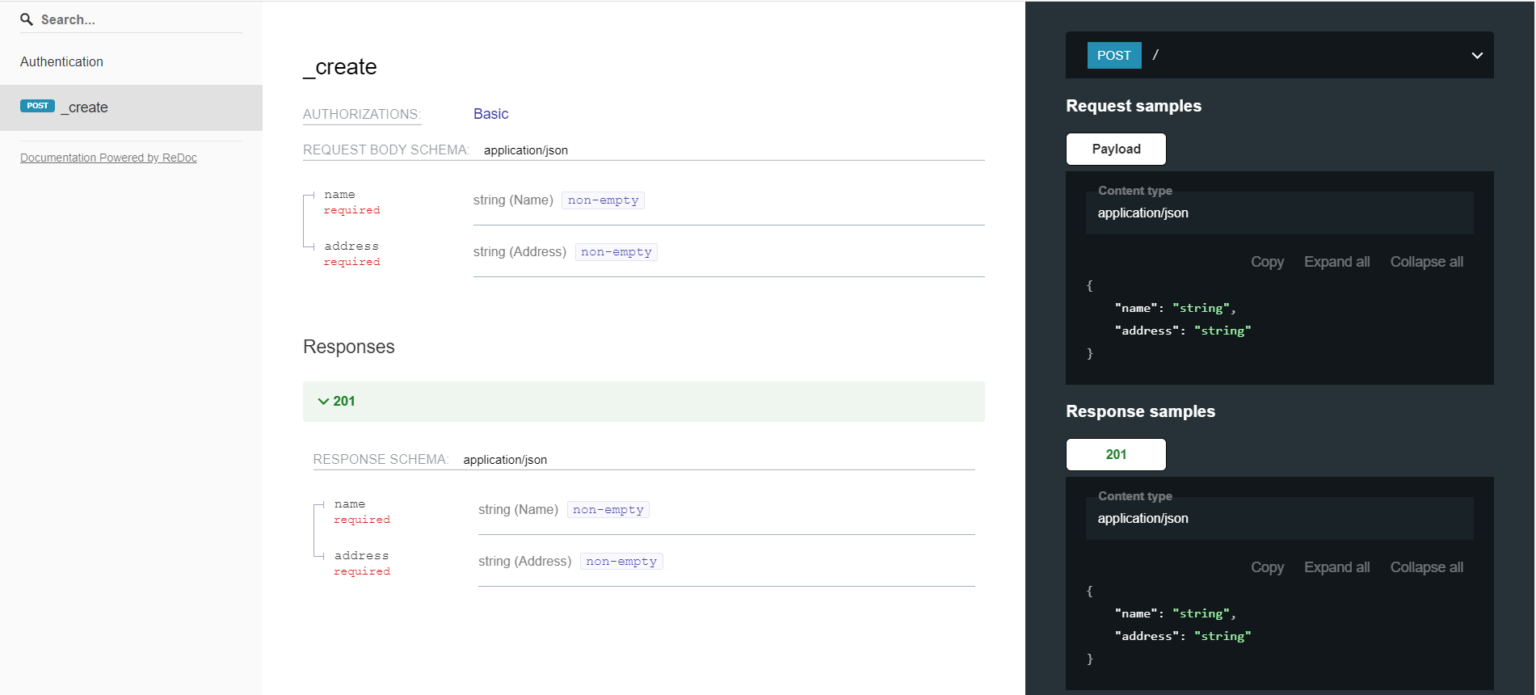Click Collapse all in the response sample
Image resolution: width=1536 pixels, height=695 pixels.
1426,567
